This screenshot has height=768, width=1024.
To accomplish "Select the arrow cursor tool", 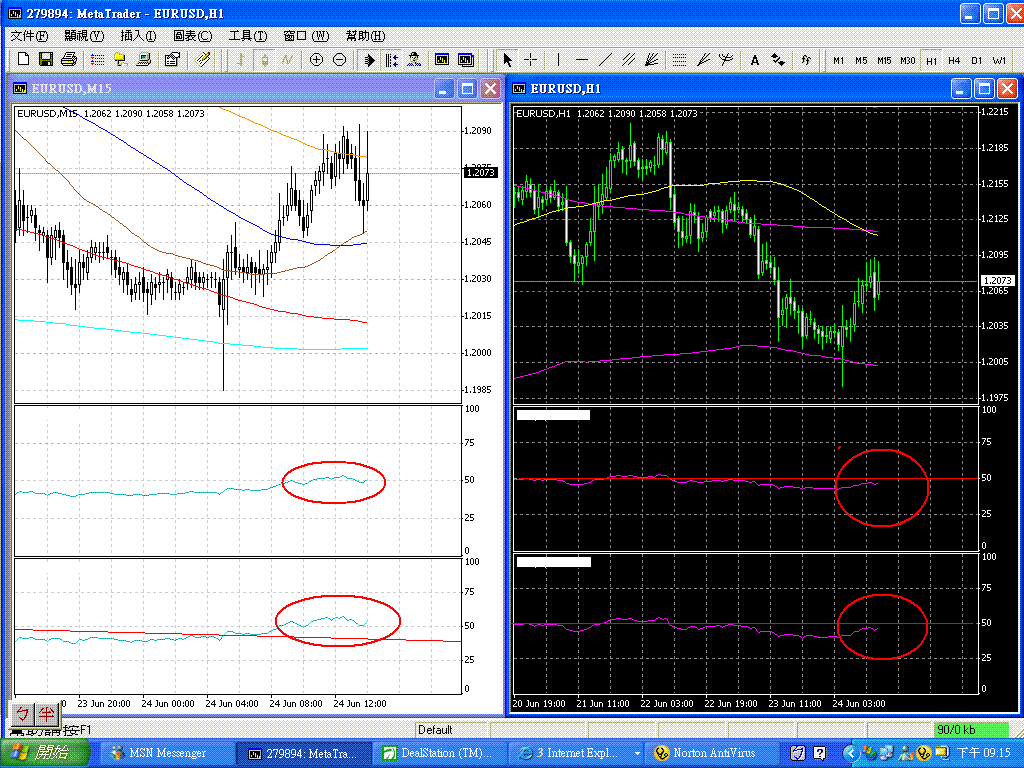I will click(507, 59).
